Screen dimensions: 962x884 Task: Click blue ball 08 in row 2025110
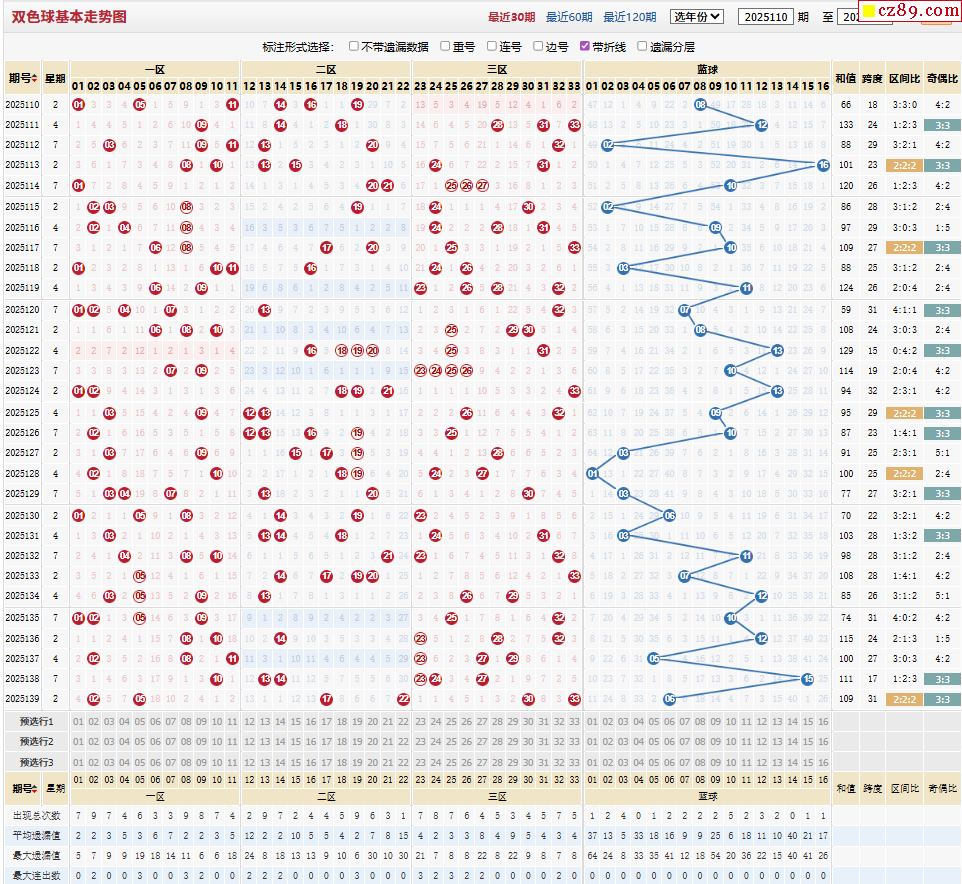click(x=700, y=105)
